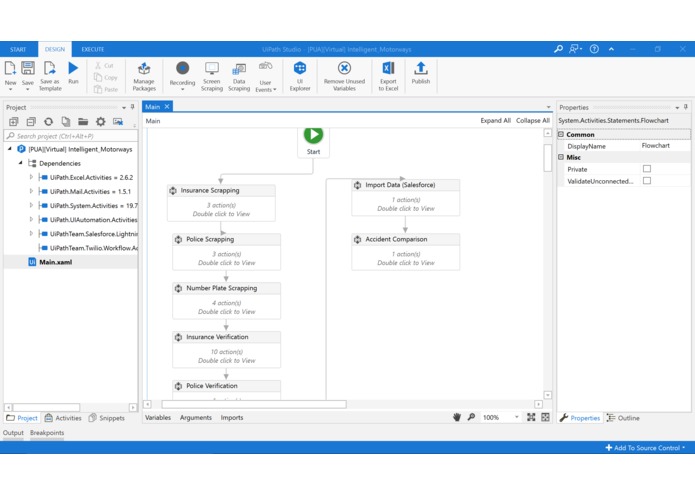Click Export to Excel icon
This screenshot has width=695, height=494.
click(x=388, y=68)
